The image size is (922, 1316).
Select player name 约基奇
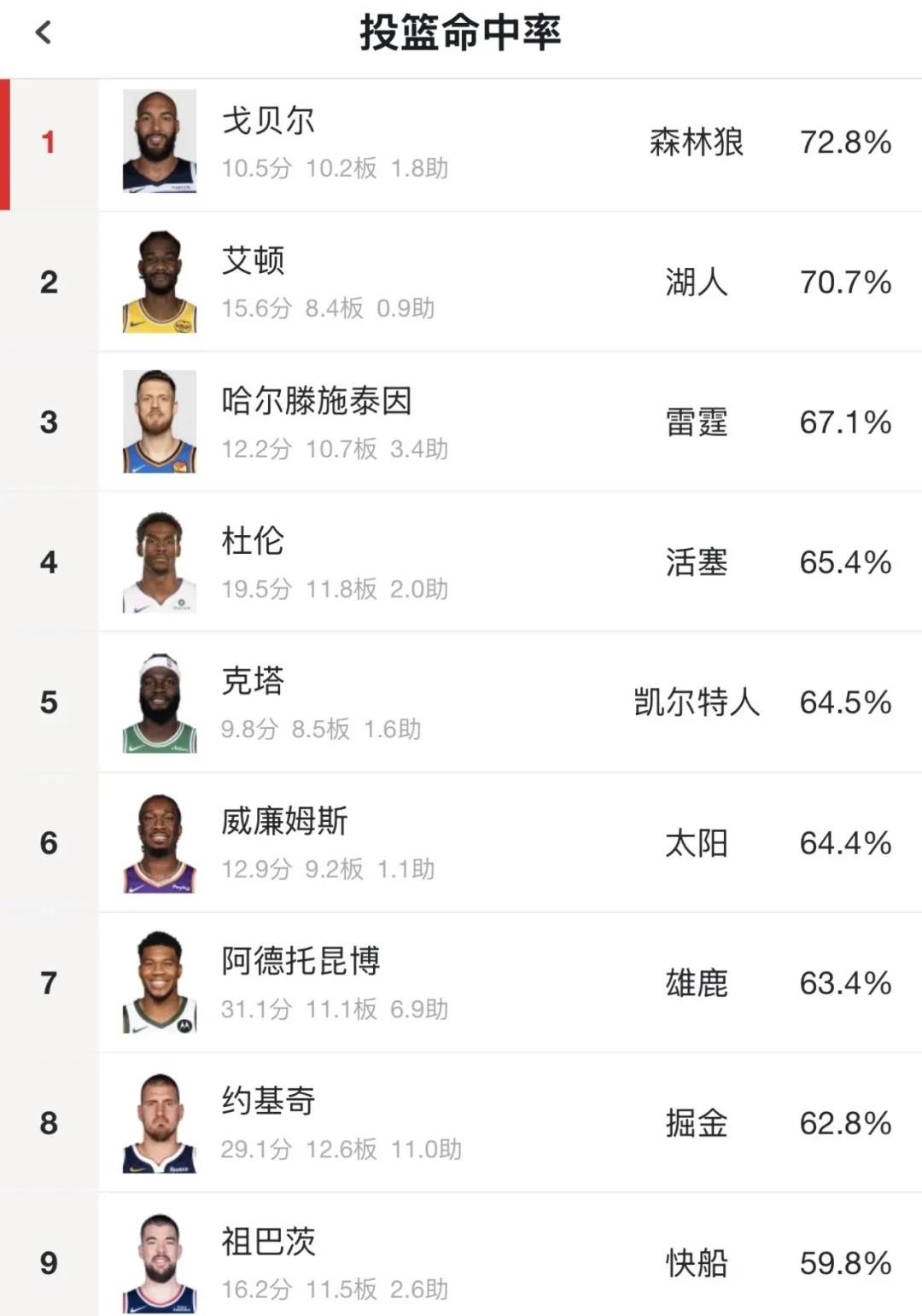(x=268, y=1101)
